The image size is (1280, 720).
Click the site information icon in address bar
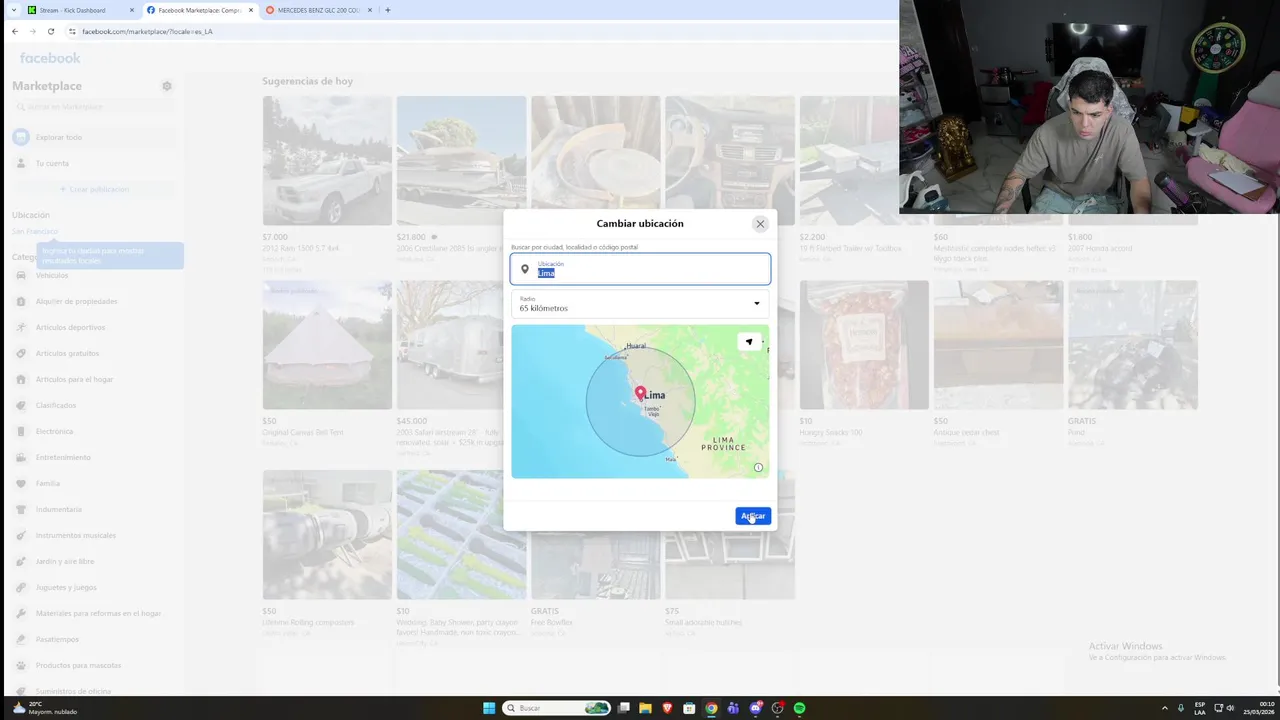(x=73, y=31)
